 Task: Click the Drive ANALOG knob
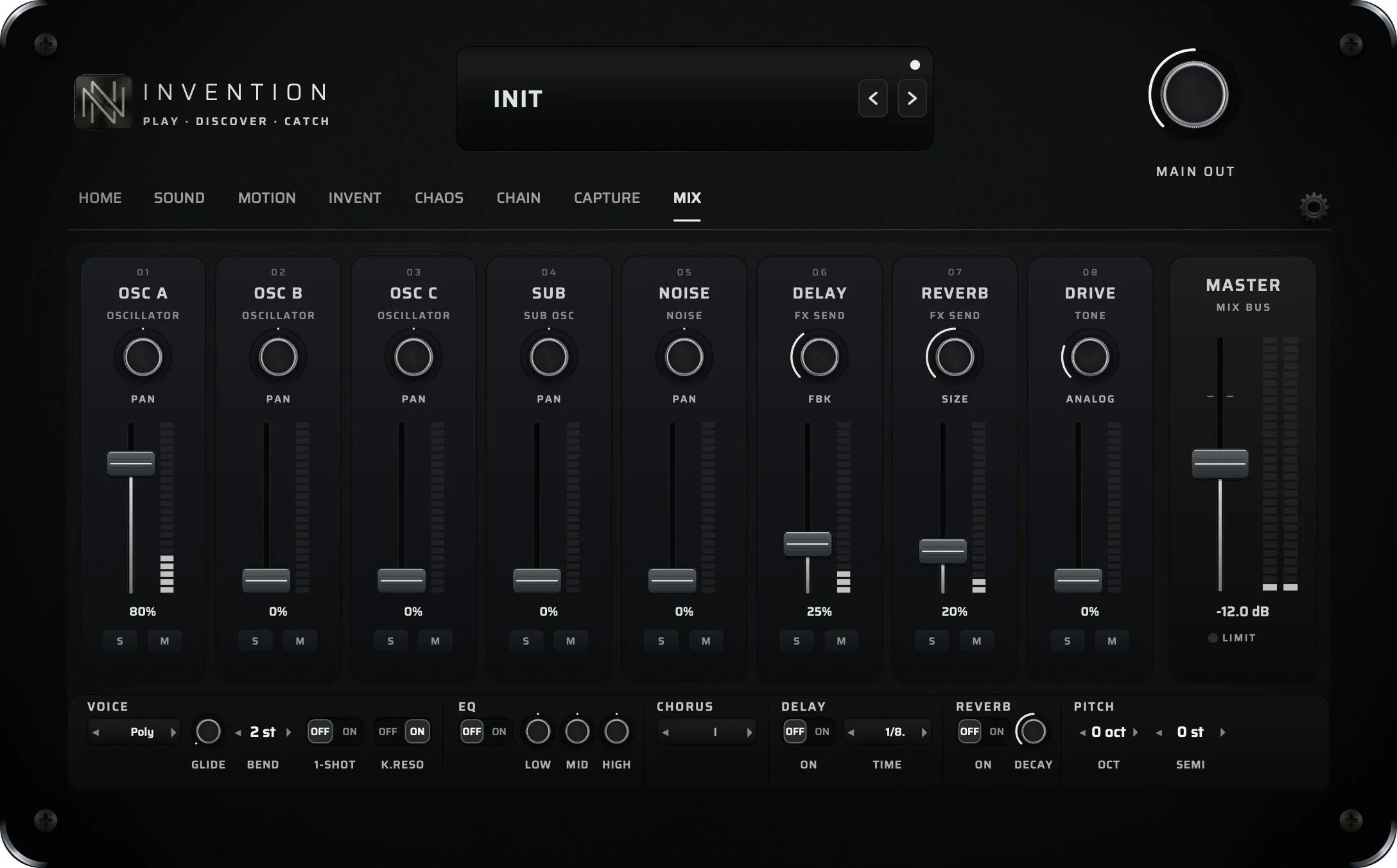(1090, 357)
